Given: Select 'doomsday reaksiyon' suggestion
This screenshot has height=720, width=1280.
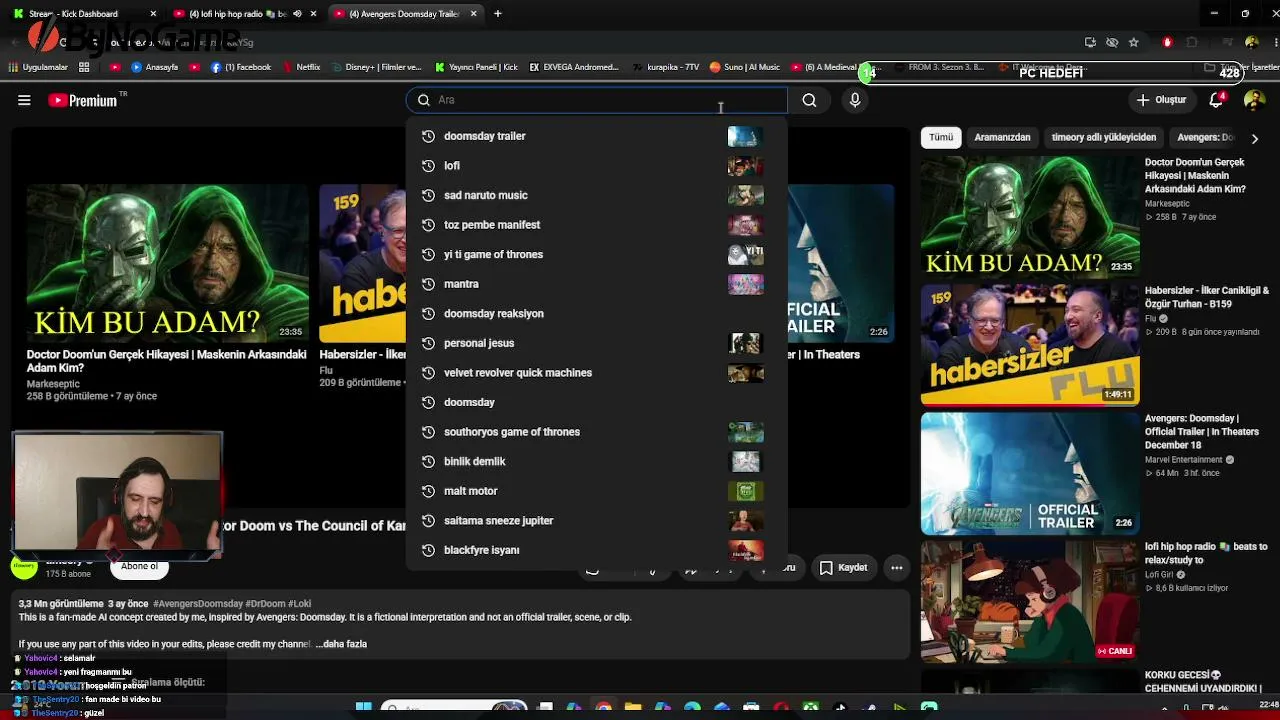Looking at the screenshot, I should point(596,313).
